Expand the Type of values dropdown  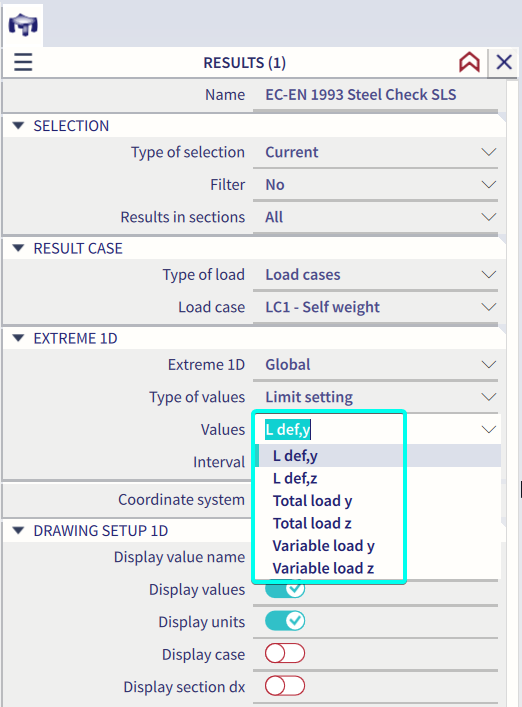click(375, 397)
